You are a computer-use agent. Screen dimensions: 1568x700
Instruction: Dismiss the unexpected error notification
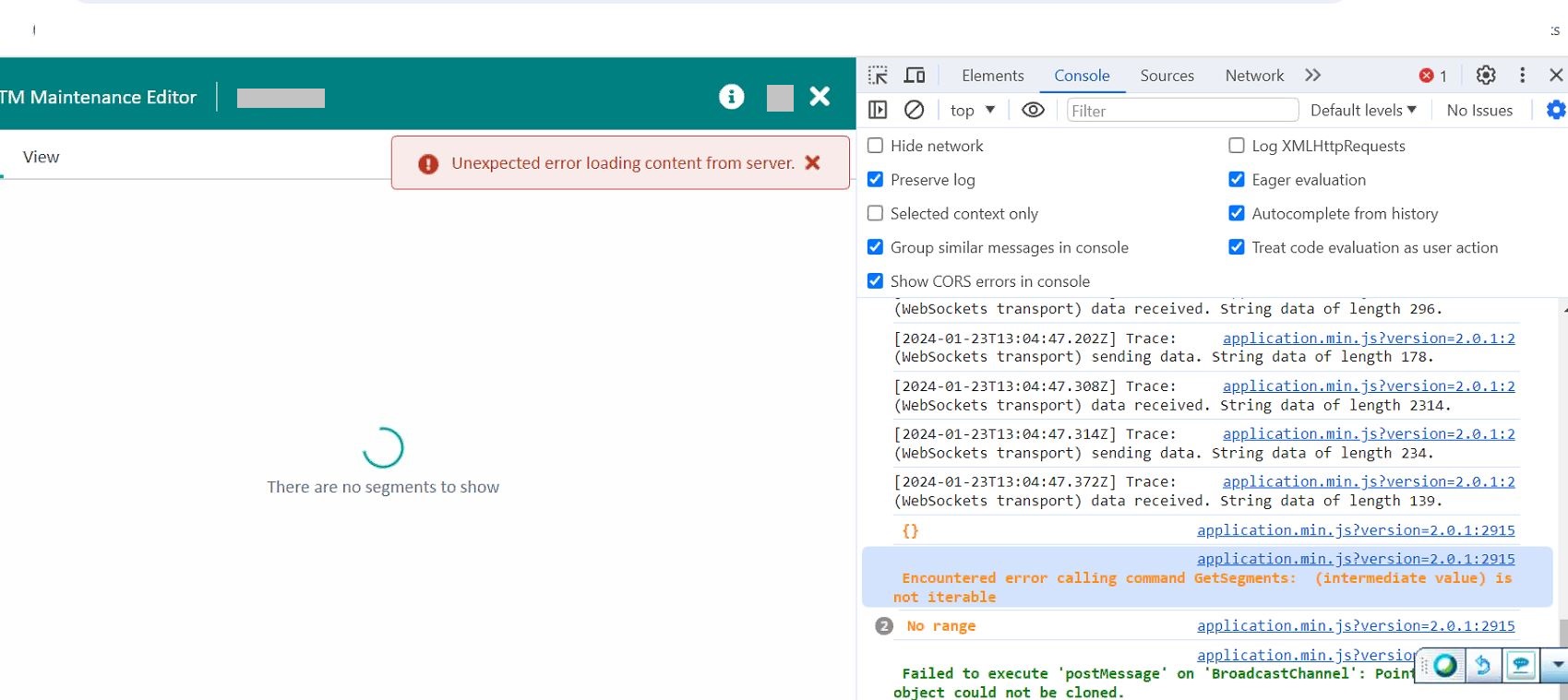tap(812, 162)
